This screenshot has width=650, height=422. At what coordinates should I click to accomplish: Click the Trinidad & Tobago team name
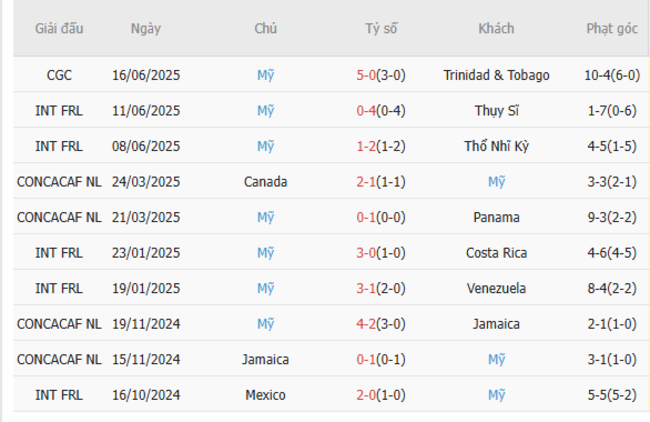click(496, 75)
